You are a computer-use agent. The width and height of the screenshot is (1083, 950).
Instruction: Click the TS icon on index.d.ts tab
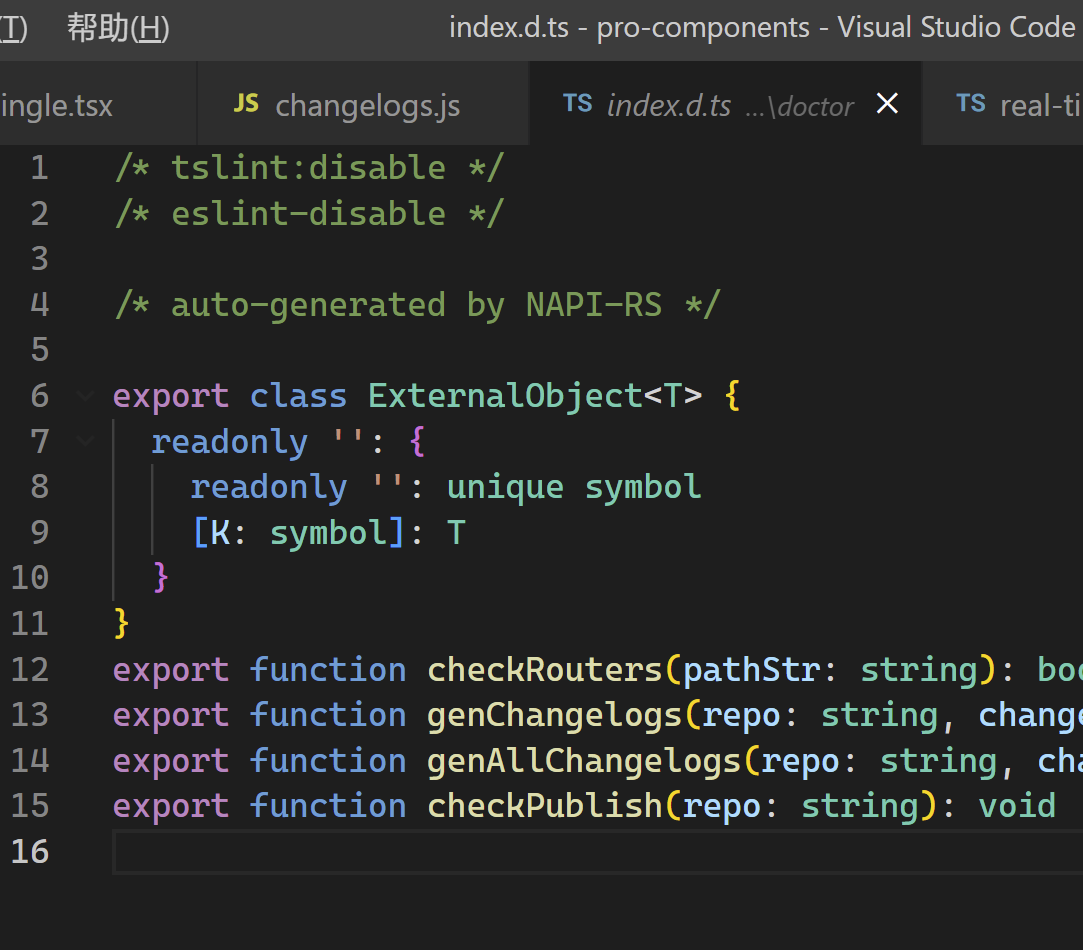pyautogui.click(x=578, y=104)
